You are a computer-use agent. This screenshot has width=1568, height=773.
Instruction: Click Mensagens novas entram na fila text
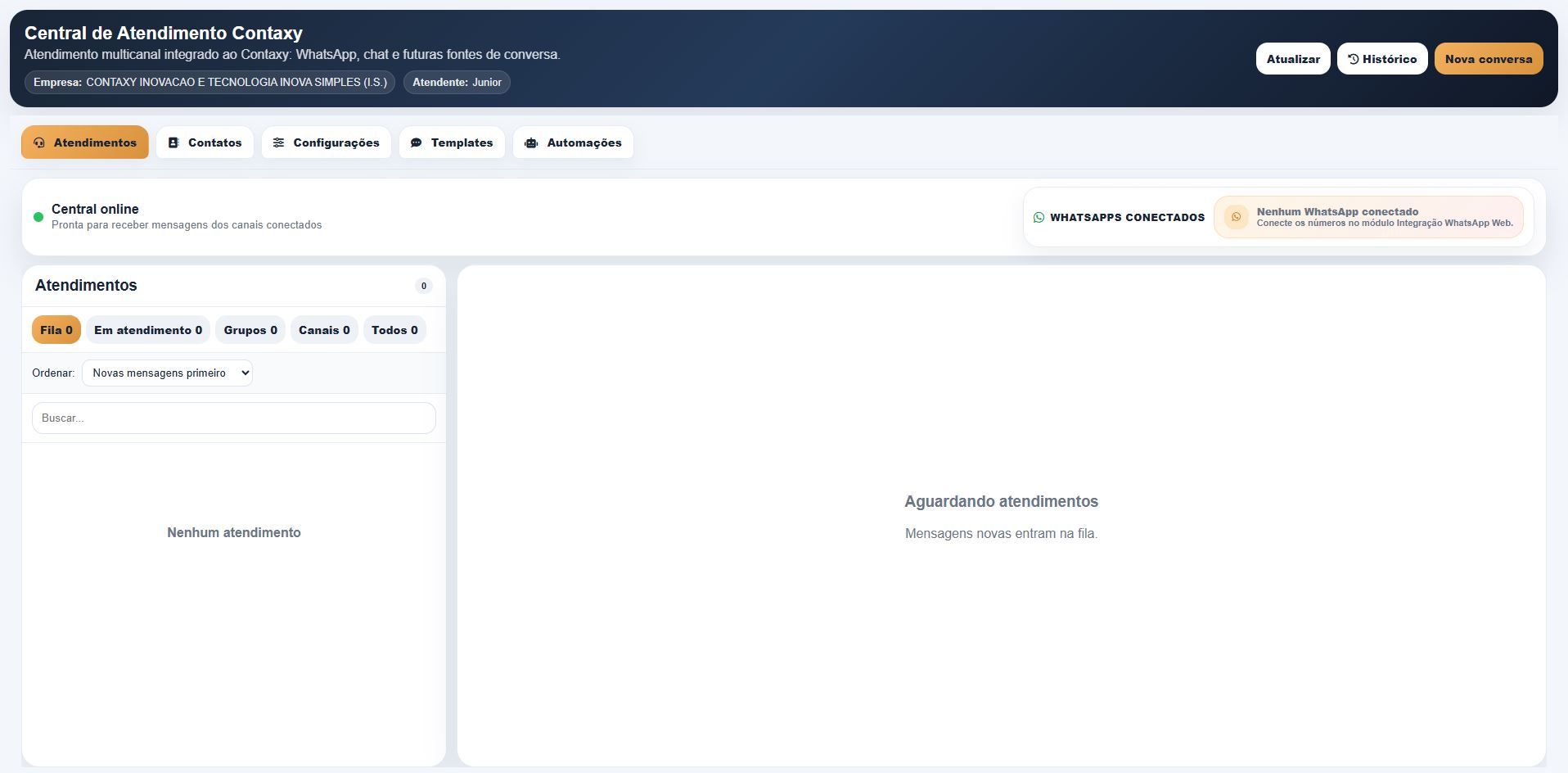point(1002,533)
